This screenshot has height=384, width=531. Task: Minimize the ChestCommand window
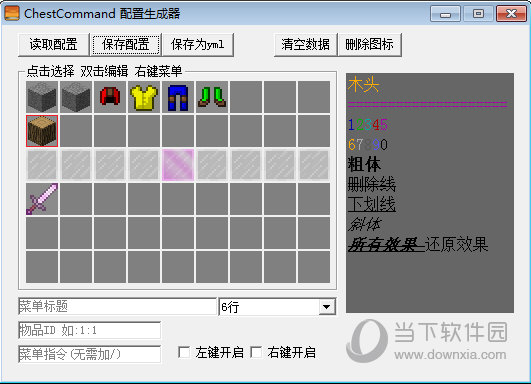[x=445, y=14]
